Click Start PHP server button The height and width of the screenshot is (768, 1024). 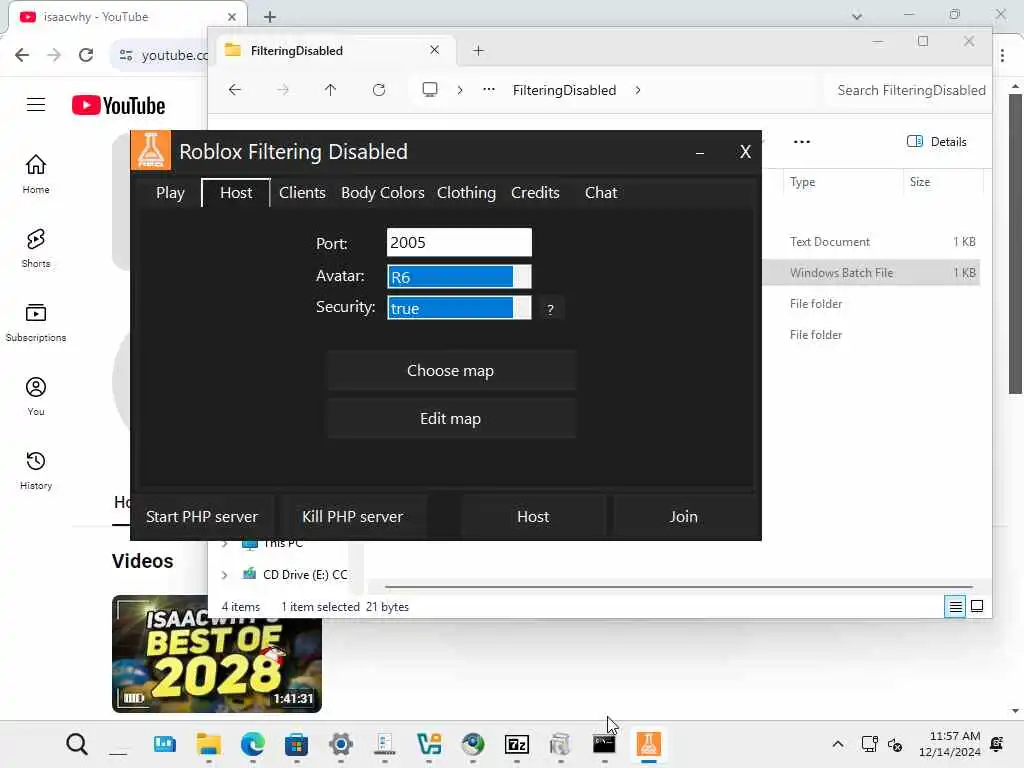point(202,517)
